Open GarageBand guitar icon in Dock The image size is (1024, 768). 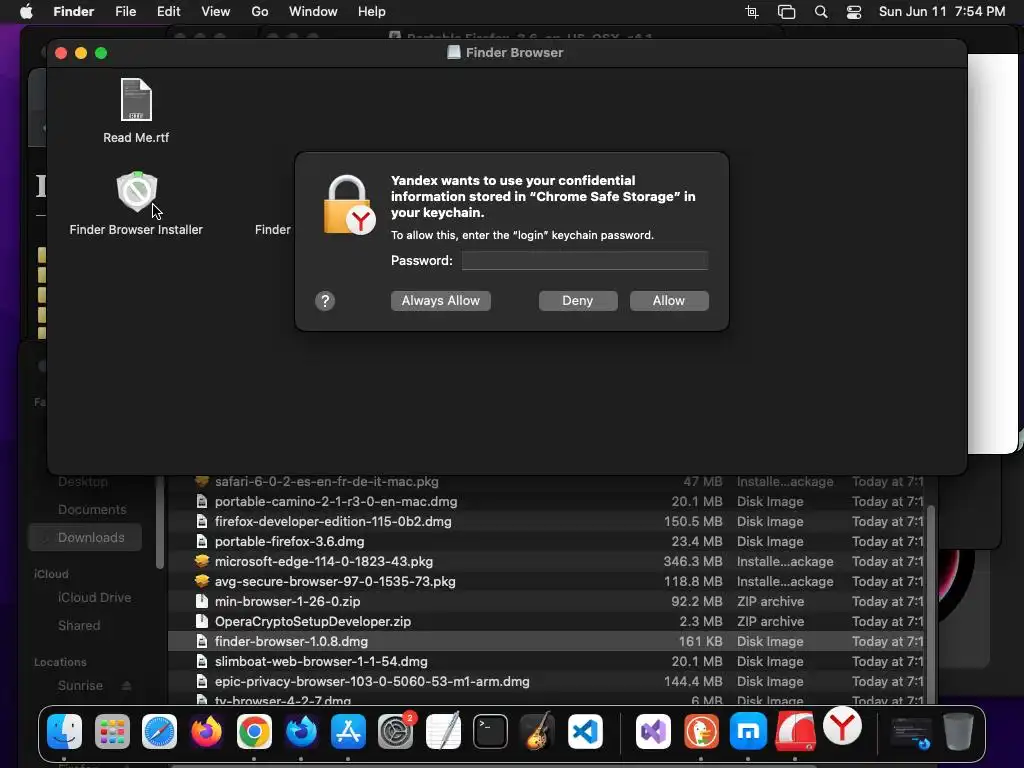pyautogui.click(x=537, y=731)
